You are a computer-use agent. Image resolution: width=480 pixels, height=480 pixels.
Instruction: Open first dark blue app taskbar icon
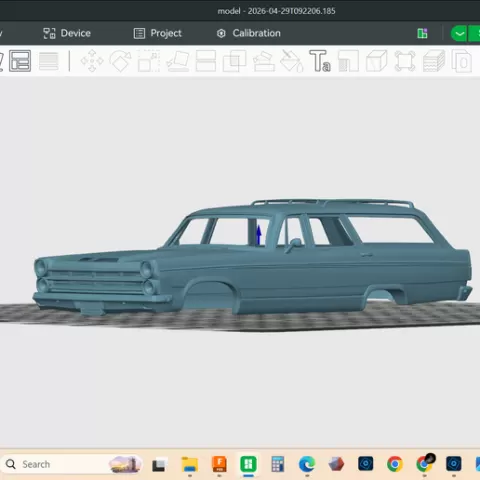pyautogui.click(x=365, y=464)
